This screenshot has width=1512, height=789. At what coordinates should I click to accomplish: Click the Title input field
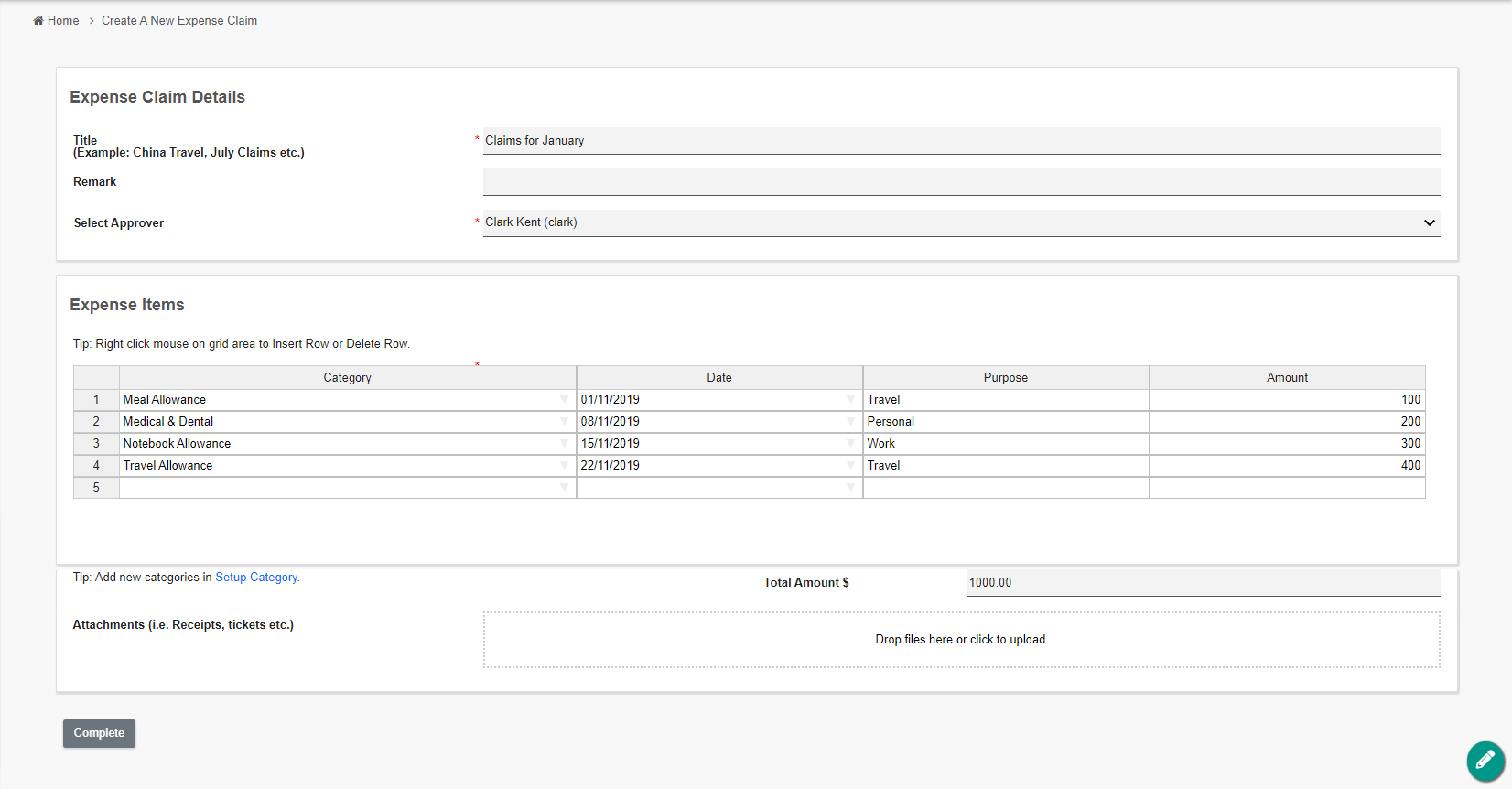coord(961,141)
